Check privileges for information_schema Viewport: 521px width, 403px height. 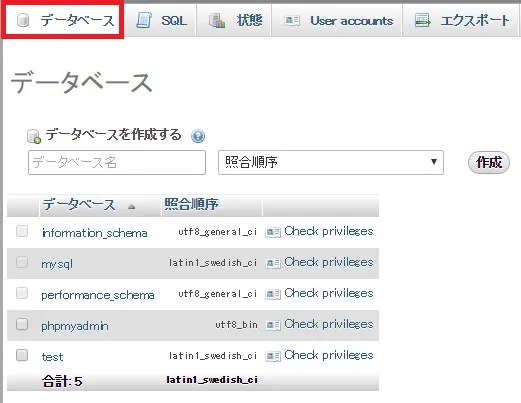click(x=329, y=231)
